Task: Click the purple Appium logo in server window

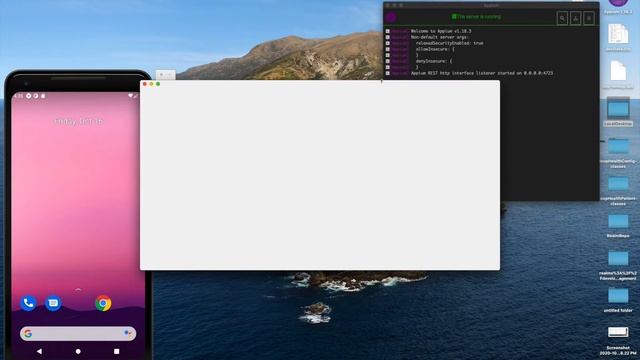Action: pos(391,17)
